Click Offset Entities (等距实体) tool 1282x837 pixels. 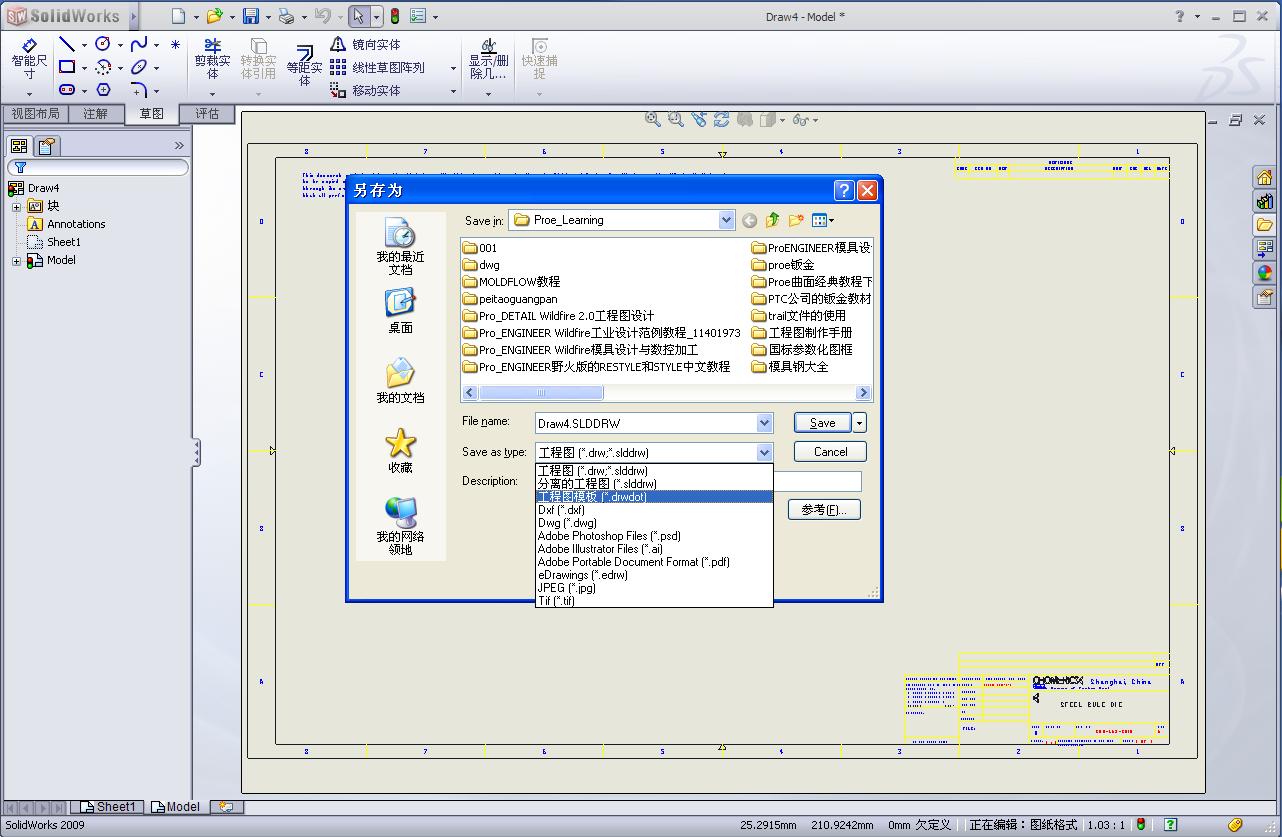pos(304,63)
